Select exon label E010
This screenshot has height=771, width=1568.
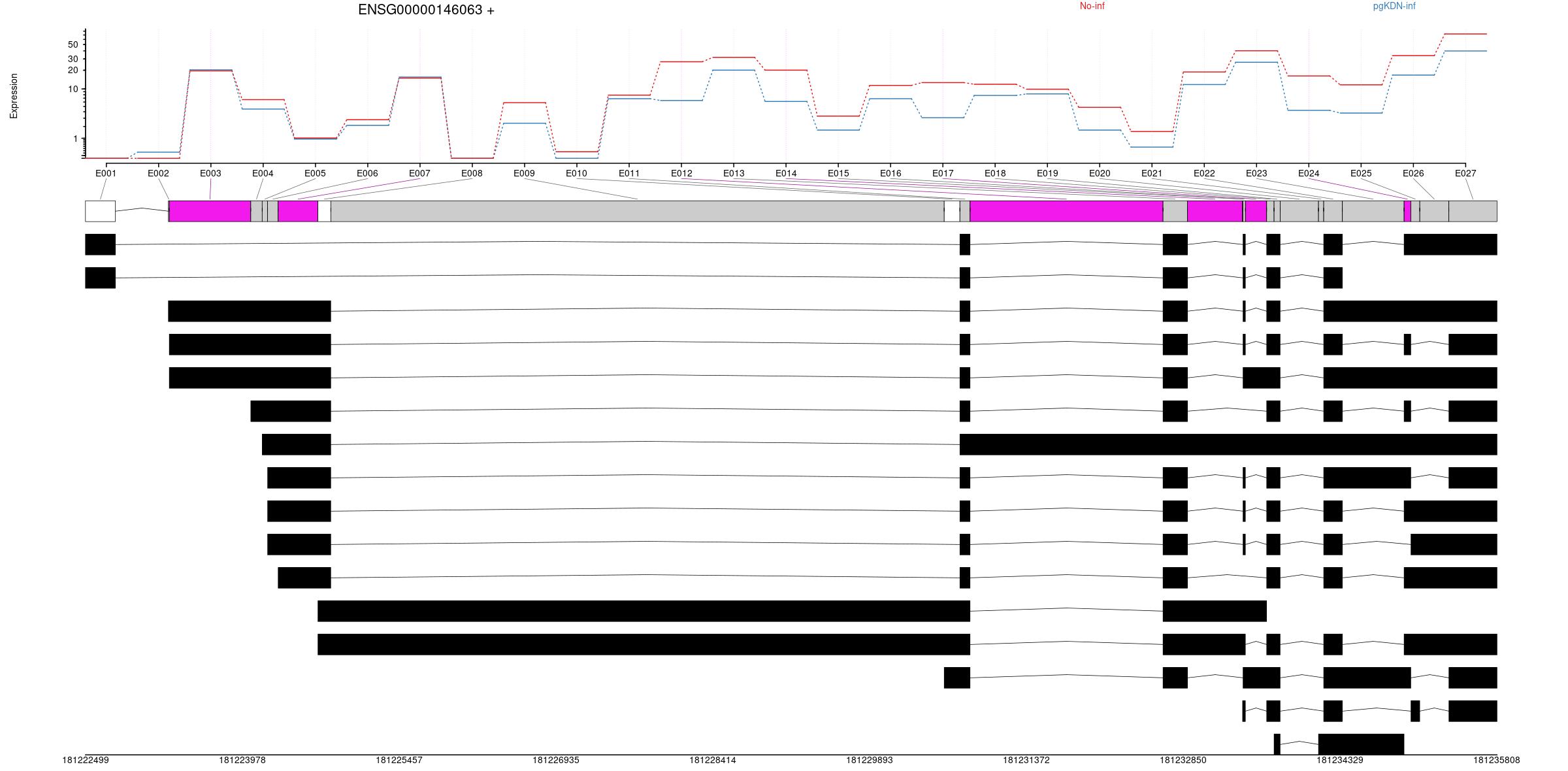576,173
